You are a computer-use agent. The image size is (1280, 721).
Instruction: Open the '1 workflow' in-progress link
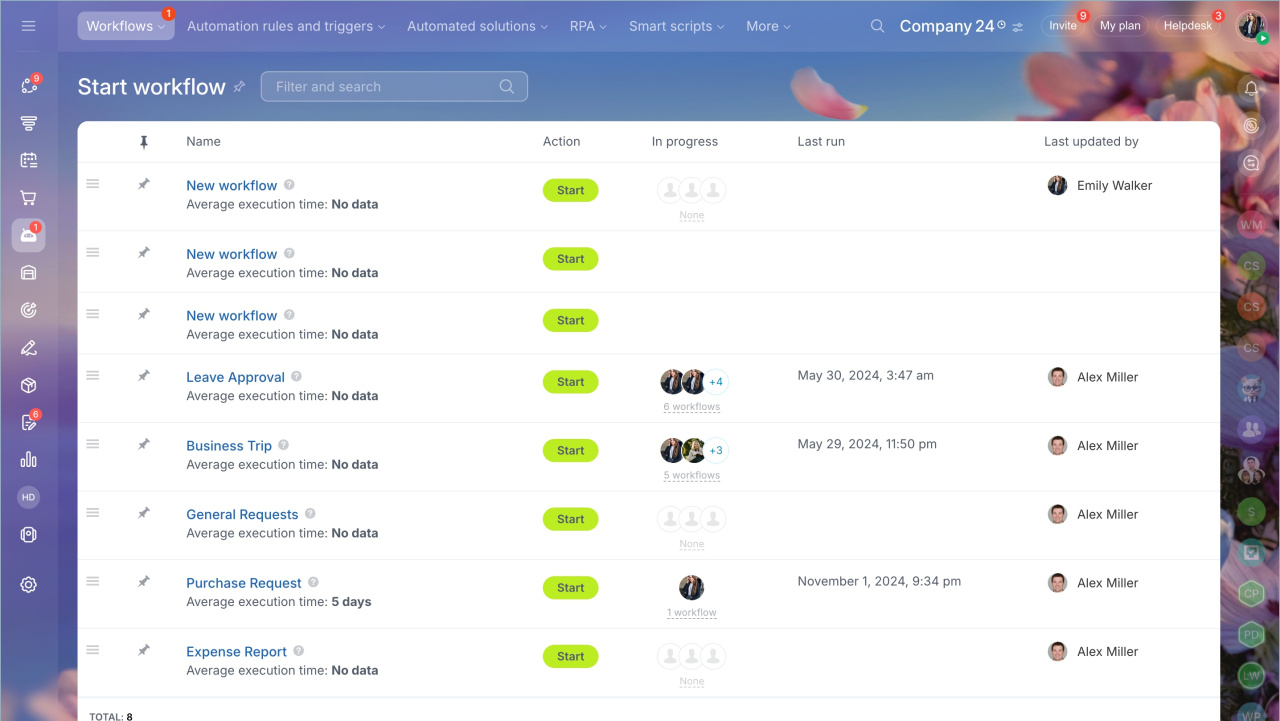[x=692, y=613]
